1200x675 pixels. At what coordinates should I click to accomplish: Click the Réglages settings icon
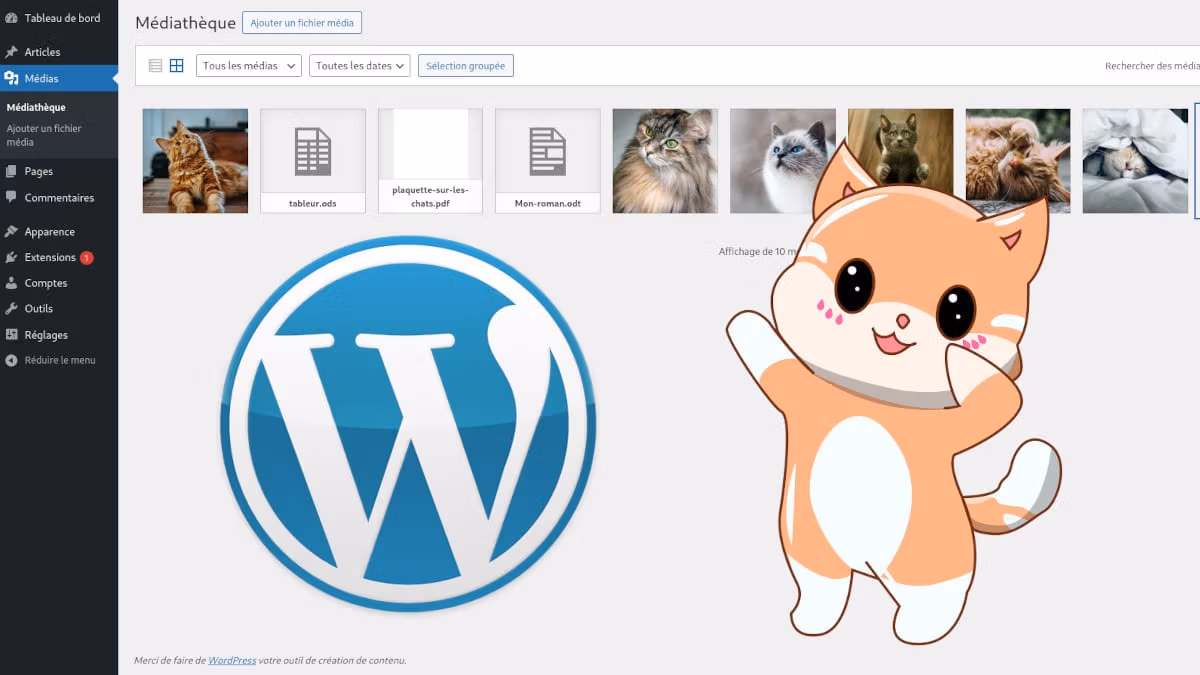click(x=11, y=335)
